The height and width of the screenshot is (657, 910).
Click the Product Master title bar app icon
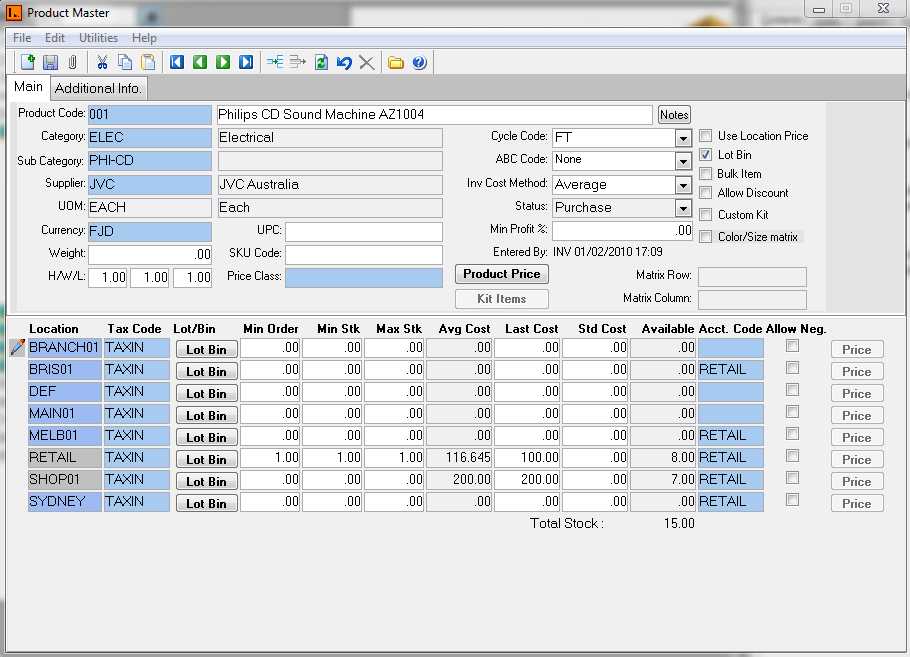coord(14,12)
